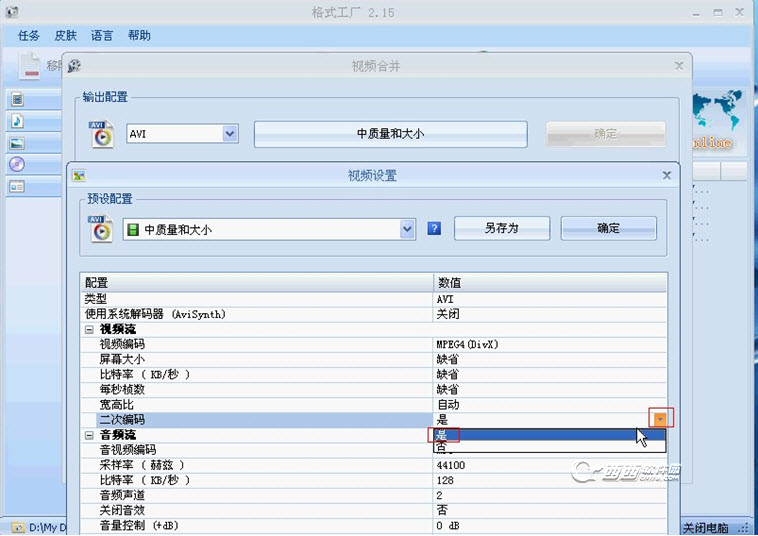This screenshot has width=758, height=536.
Task: Select the audio music-note icon in the sidebar
Action: click(x=17, y=121)
